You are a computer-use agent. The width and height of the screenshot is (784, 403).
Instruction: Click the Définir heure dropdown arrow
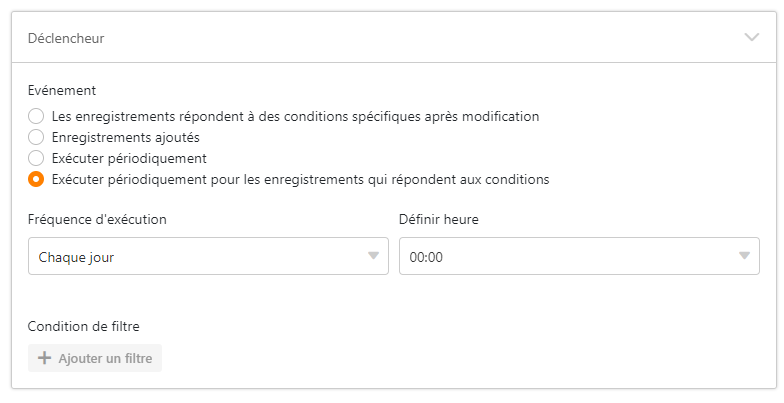pyautogui.click(x=745, y=256)
